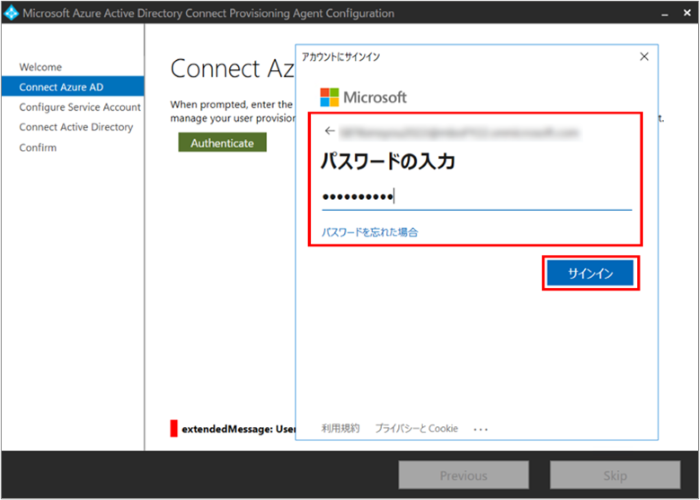
Task: Click the Azure AD Connect icon in title bar
Action: pyautogui.click(x=11, y=12)
